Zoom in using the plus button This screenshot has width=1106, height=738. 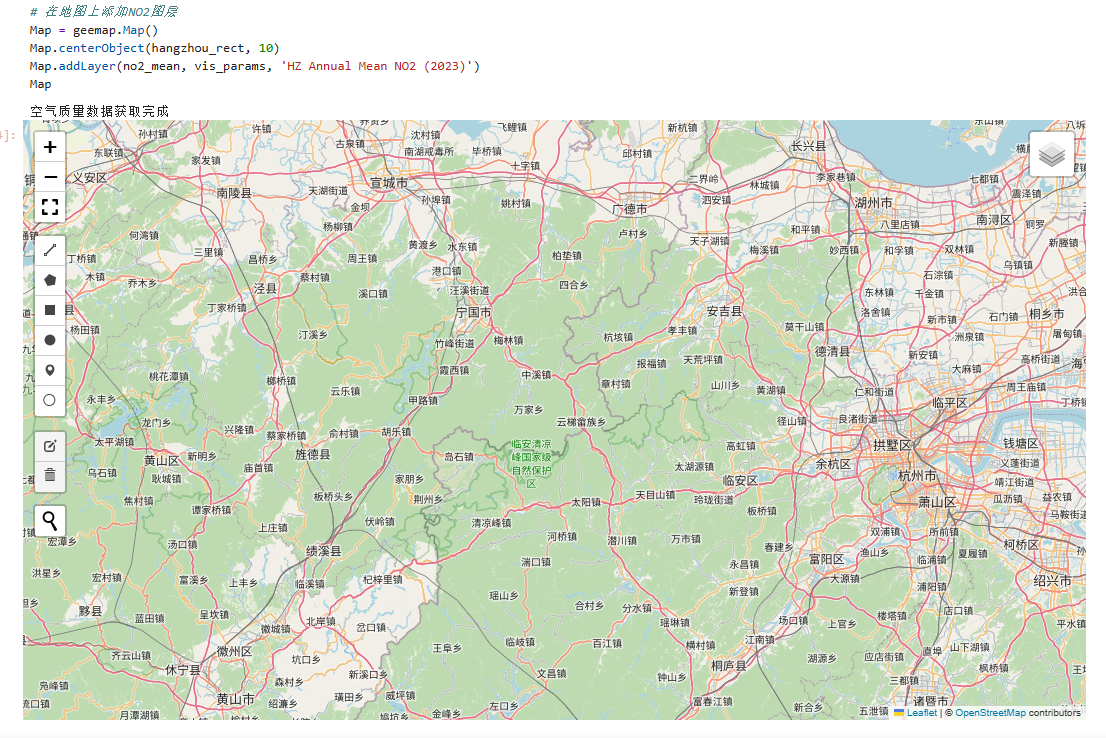click(x=49, y=147)
